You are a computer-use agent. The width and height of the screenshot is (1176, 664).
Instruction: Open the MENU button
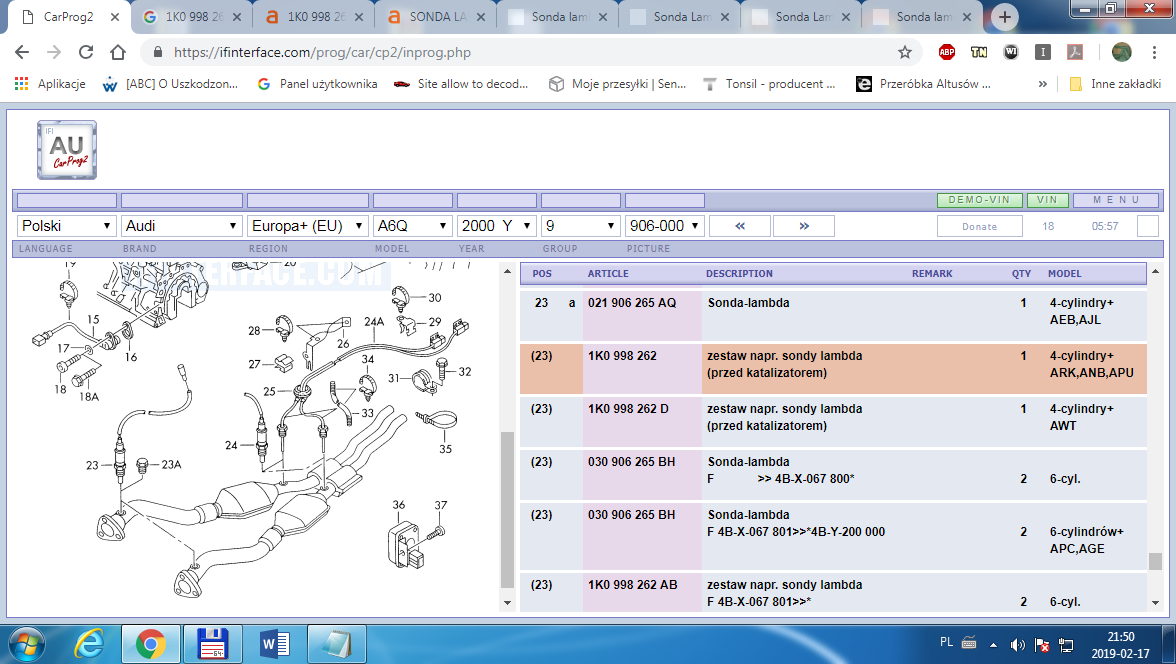pos(1116,200)
